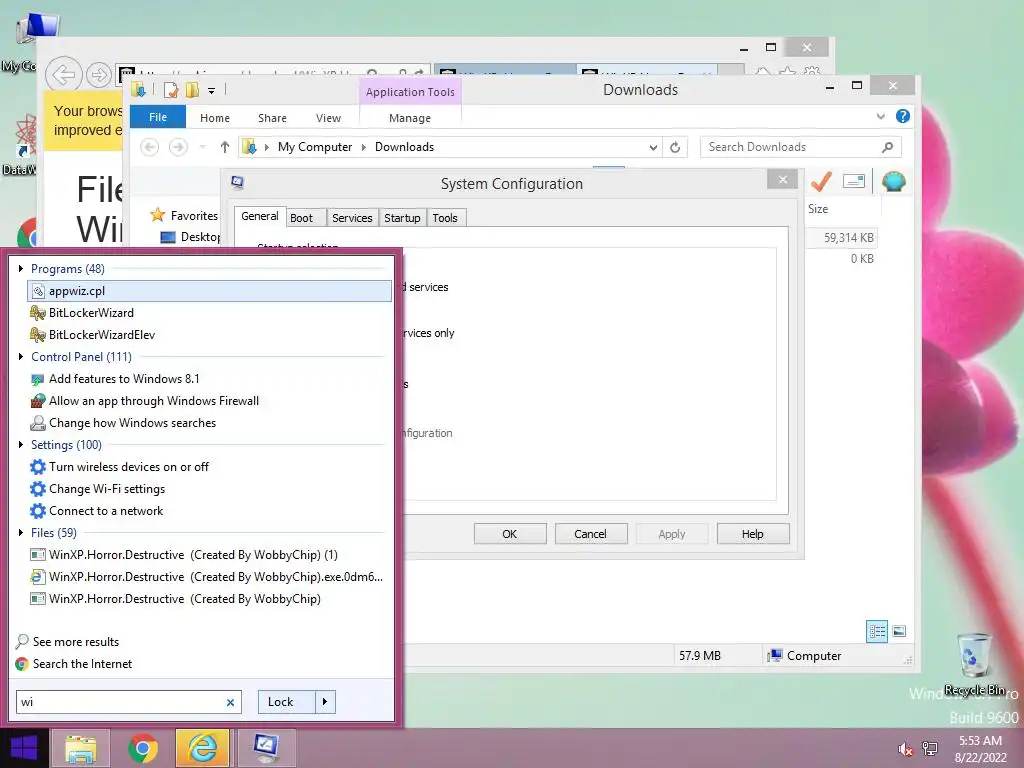Click OK in System Configuration
Screen dimensions: 1024x768
[510, 534]
